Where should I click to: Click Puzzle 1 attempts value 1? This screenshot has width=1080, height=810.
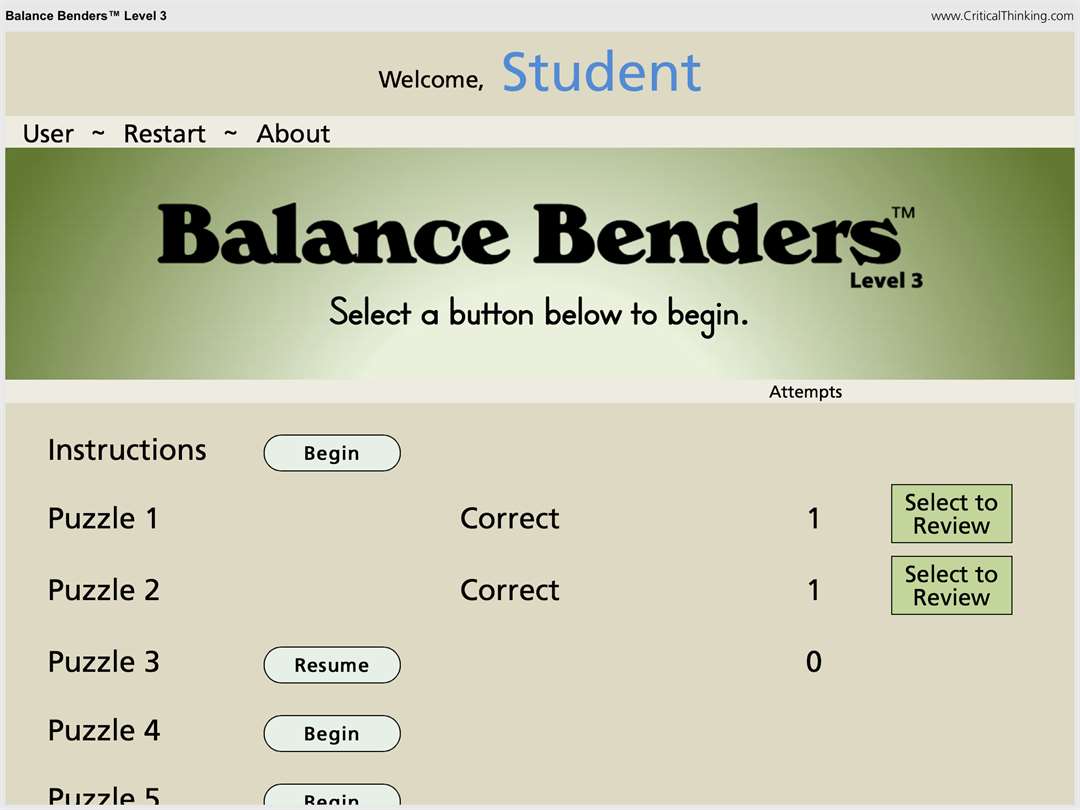coord(813,518)
